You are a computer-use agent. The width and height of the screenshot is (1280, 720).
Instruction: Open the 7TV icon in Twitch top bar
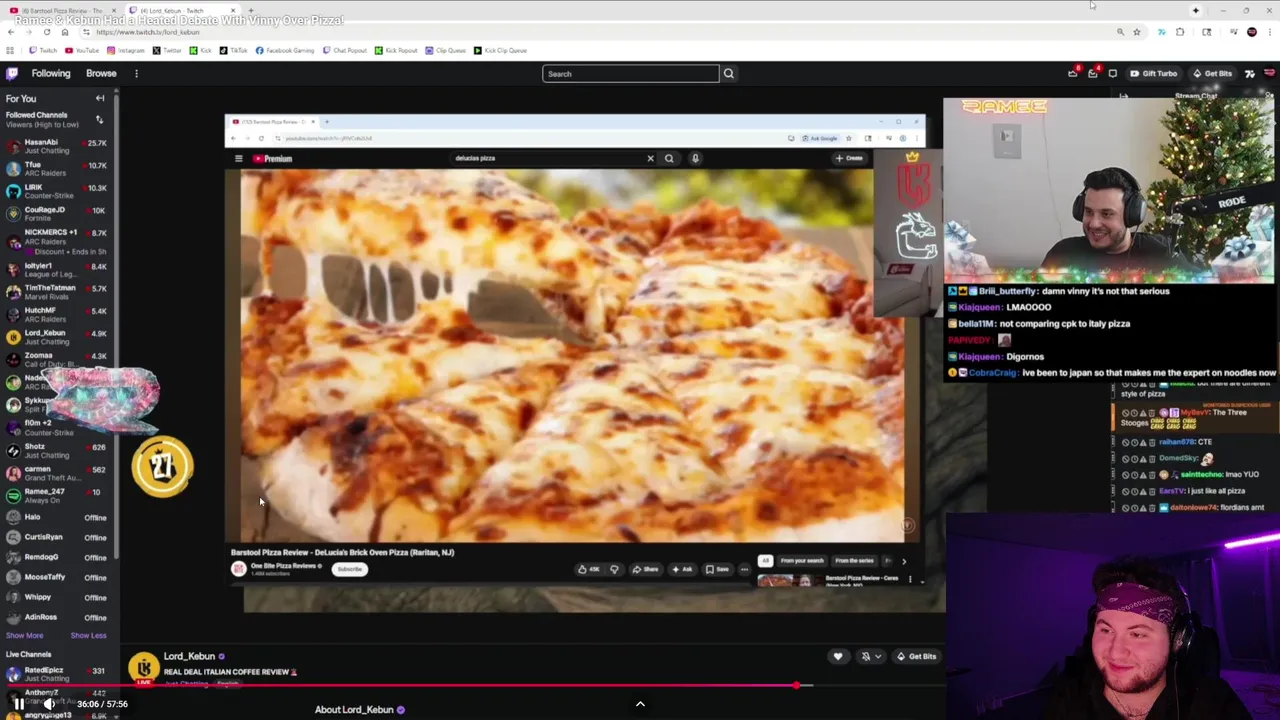tap(1250, 73)
